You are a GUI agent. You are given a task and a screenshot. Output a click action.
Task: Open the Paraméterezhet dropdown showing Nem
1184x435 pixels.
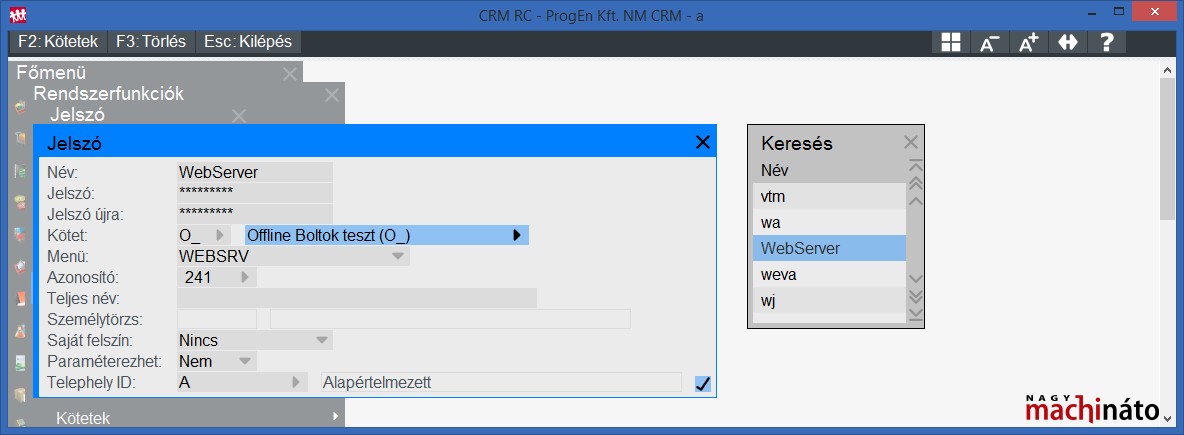[244, 361]
